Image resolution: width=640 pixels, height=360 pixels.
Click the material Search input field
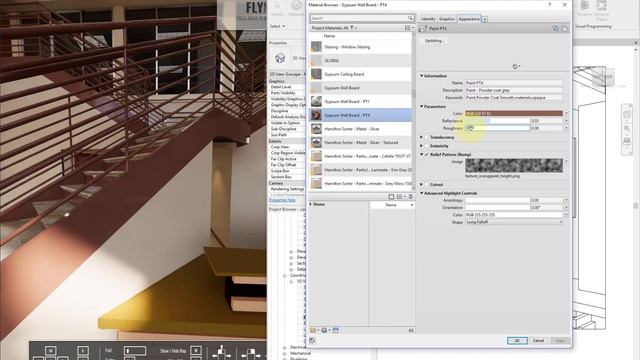[x=359, y=18]
